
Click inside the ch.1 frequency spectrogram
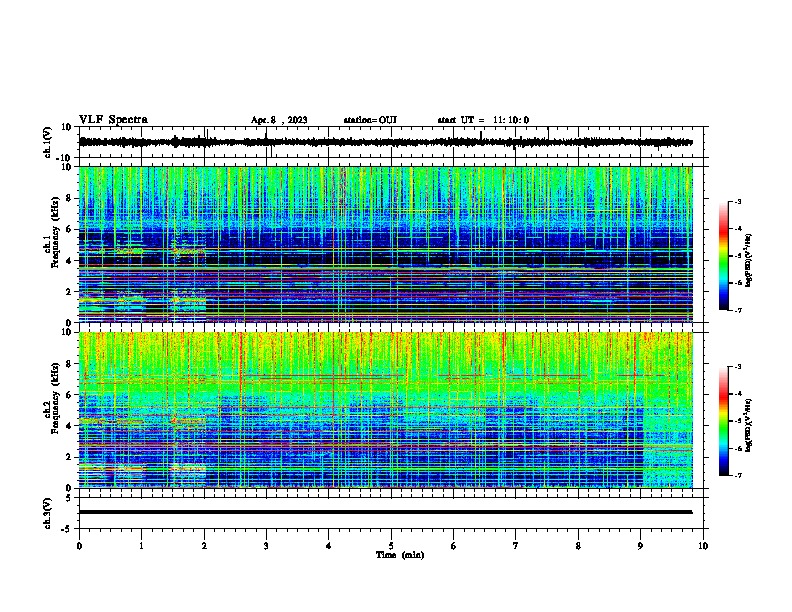click(386, 244)
